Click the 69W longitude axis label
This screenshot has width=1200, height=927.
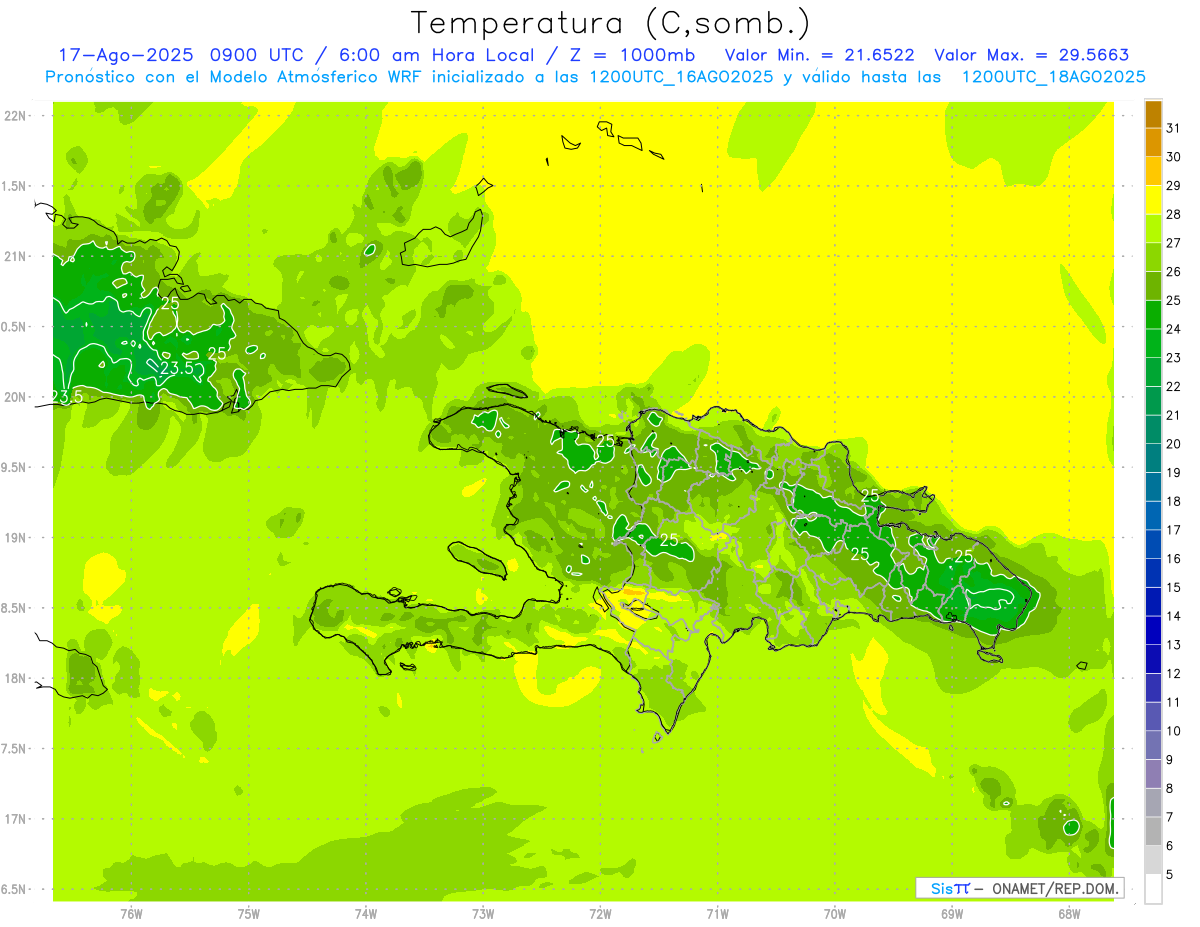tap(952, 914)
